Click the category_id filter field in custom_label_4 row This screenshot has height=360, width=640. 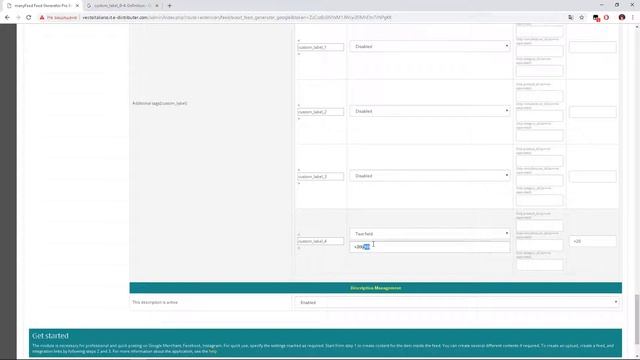coord(540,264)
